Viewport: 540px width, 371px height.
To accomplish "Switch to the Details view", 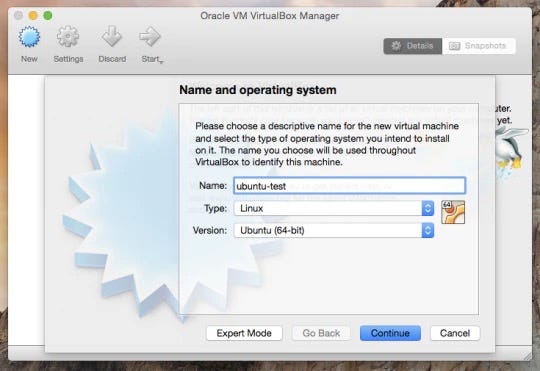I will coord(413,46).
